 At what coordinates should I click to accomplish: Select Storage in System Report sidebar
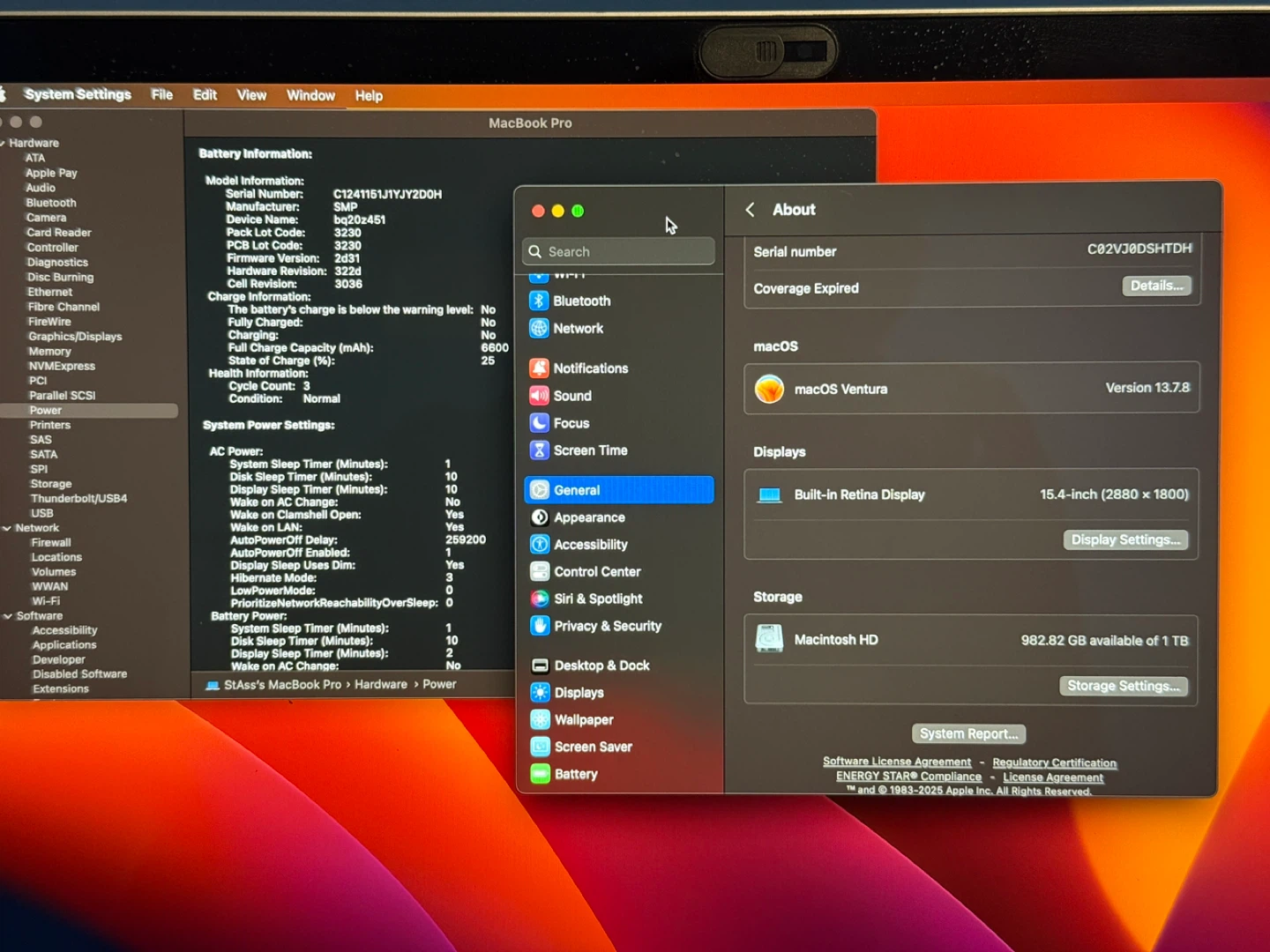tap(51, 484)
